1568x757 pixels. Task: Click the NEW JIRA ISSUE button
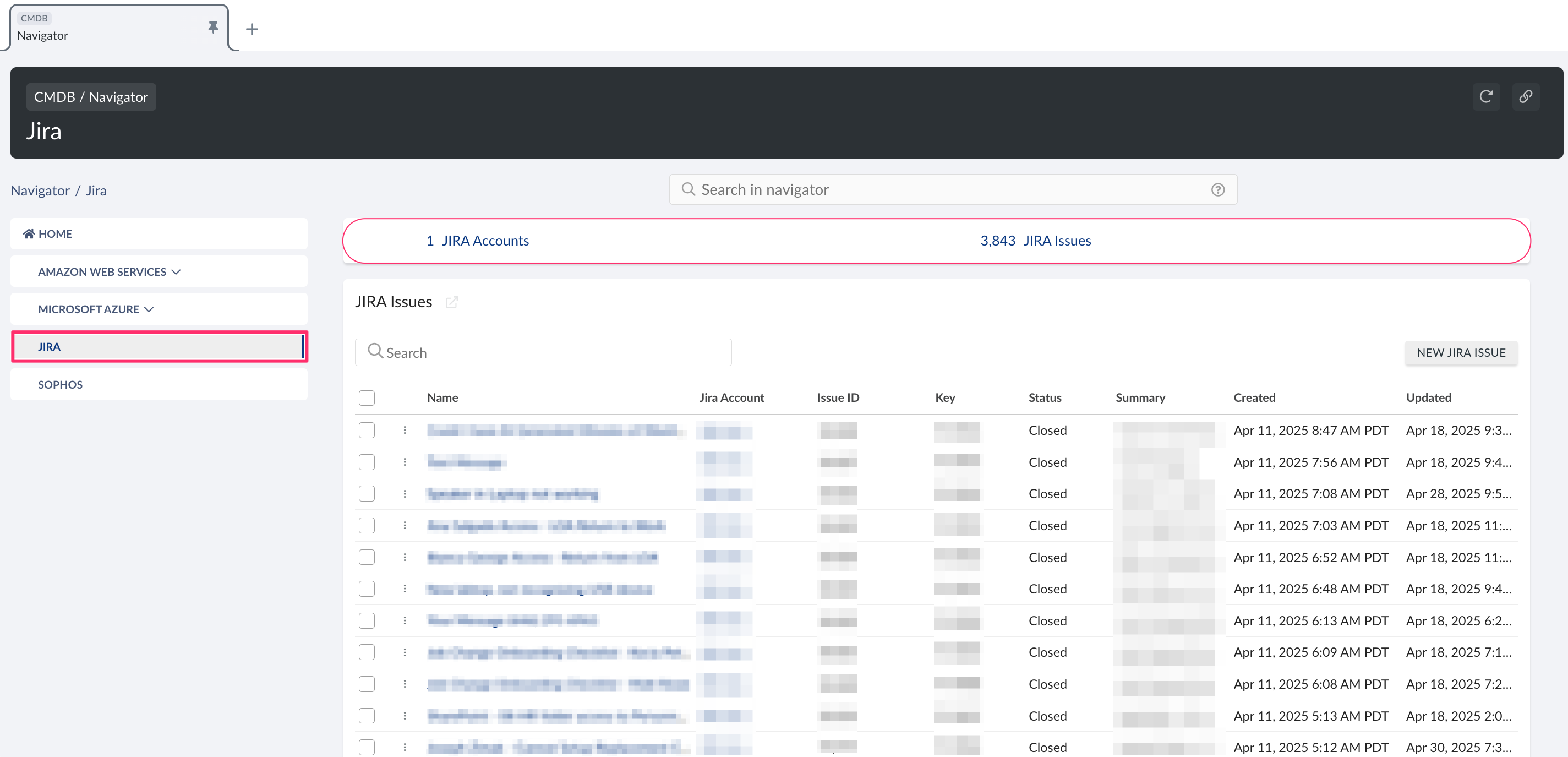1461,352
